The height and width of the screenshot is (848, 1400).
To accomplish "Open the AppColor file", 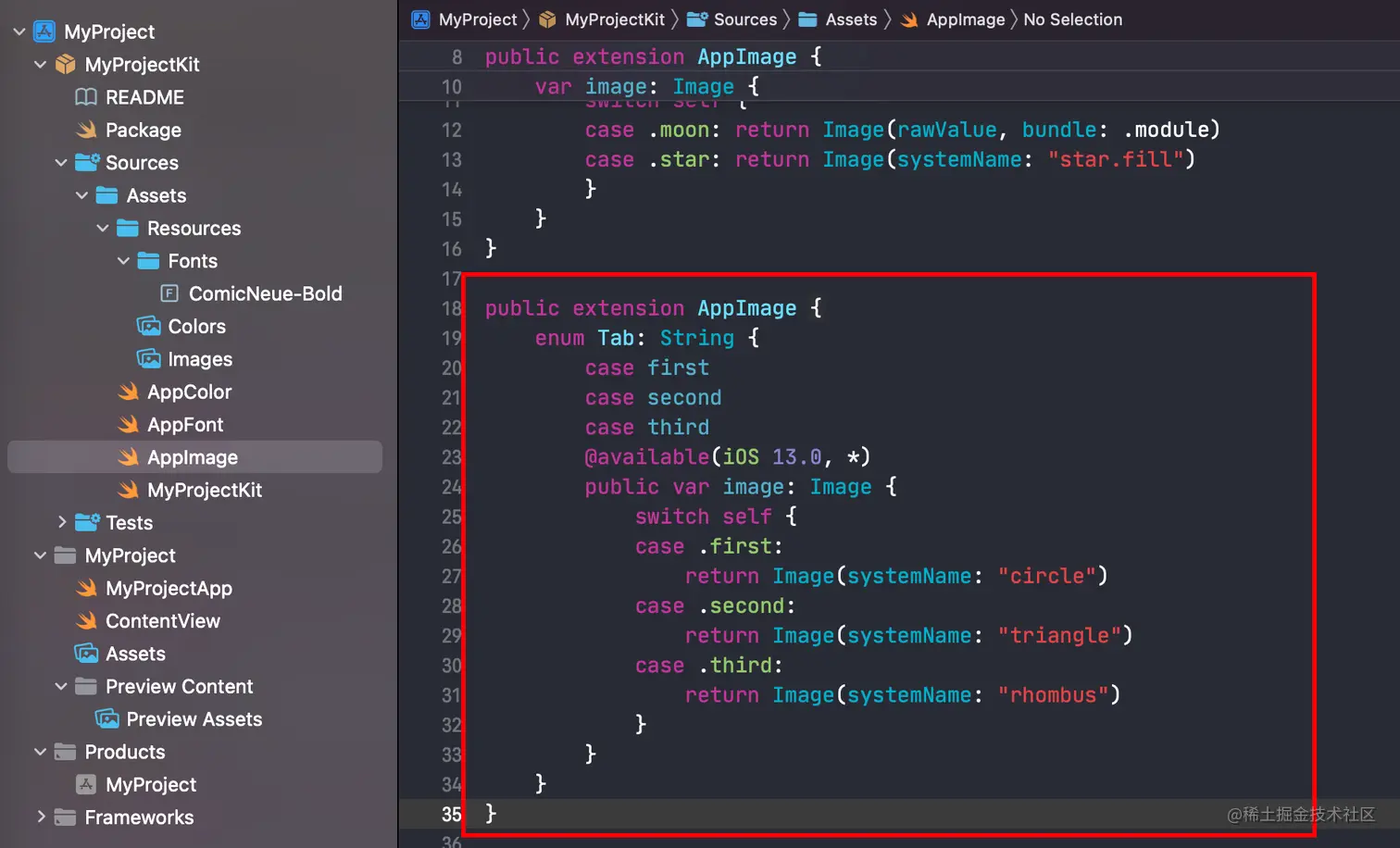I will point(190,392).
